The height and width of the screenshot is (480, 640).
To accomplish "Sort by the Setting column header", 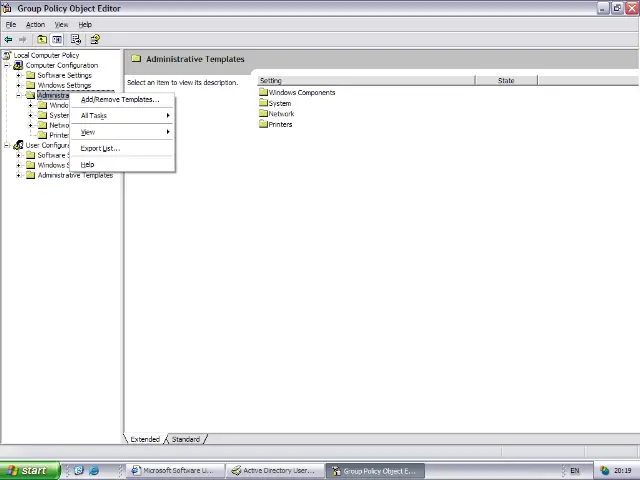I will (366, 80).
